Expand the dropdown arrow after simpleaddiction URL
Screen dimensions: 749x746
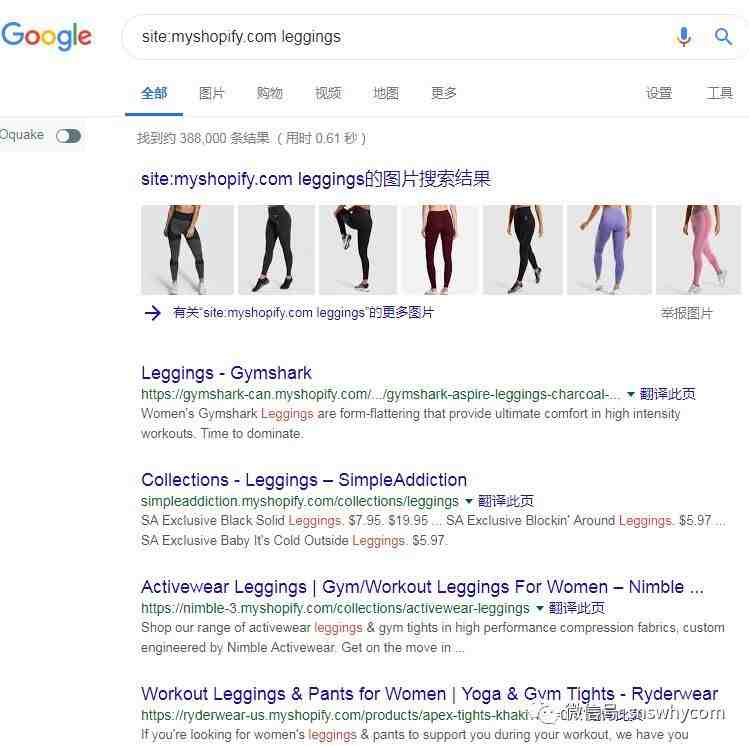pos(469,501)
